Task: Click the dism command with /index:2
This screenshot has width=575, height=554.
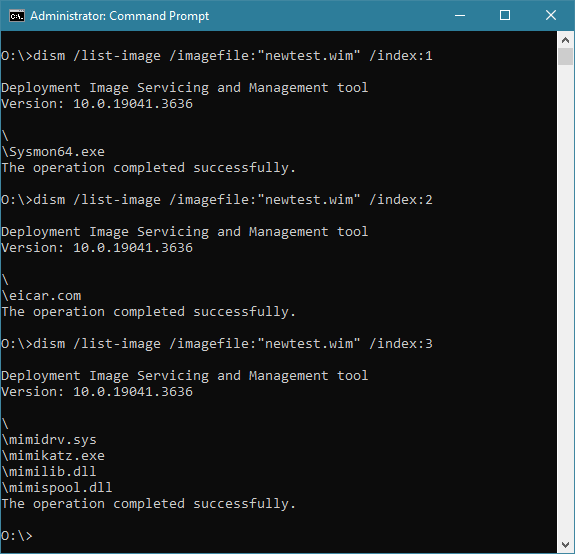Action: pyautogui.click(x=217, y=200)
